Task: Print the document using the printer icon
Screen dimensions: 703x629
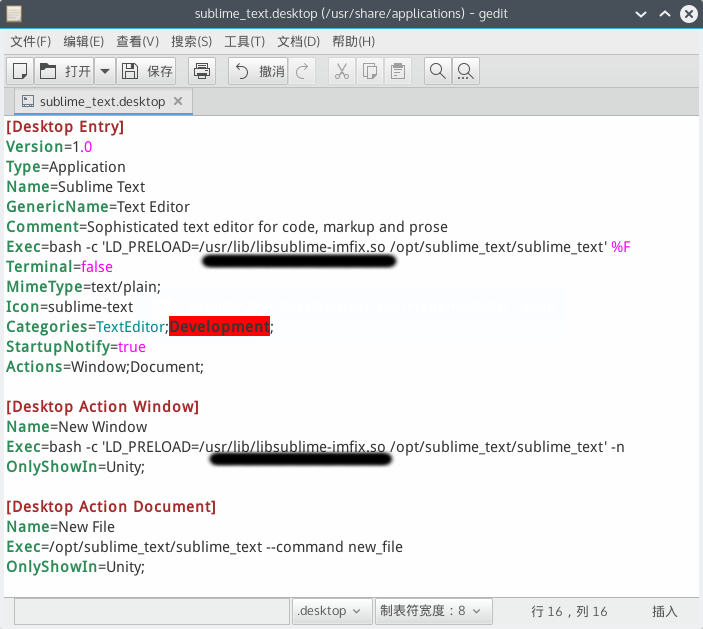Action: click(202, 71)
